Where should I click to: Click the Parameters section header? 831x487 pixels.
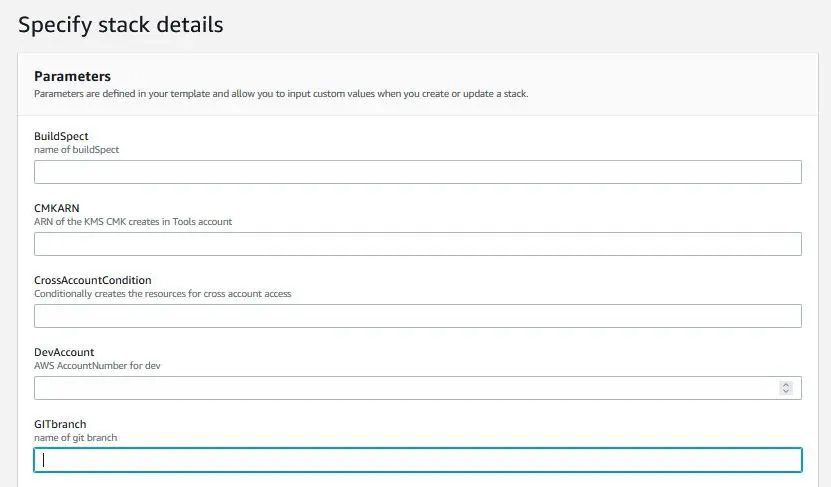tap(72, 76)
